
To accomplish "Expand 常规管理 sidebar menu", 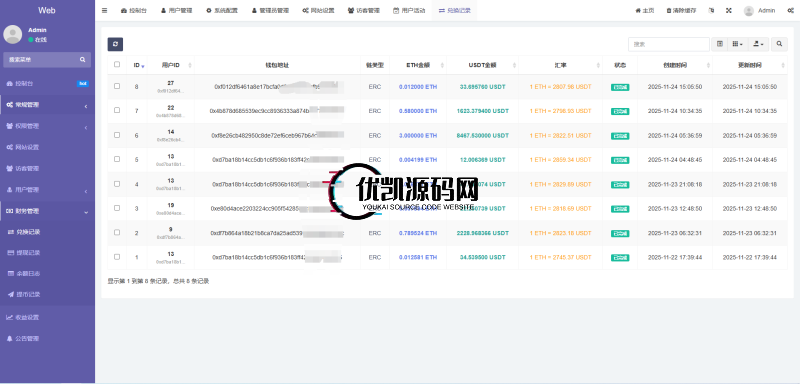I will 47,105.
